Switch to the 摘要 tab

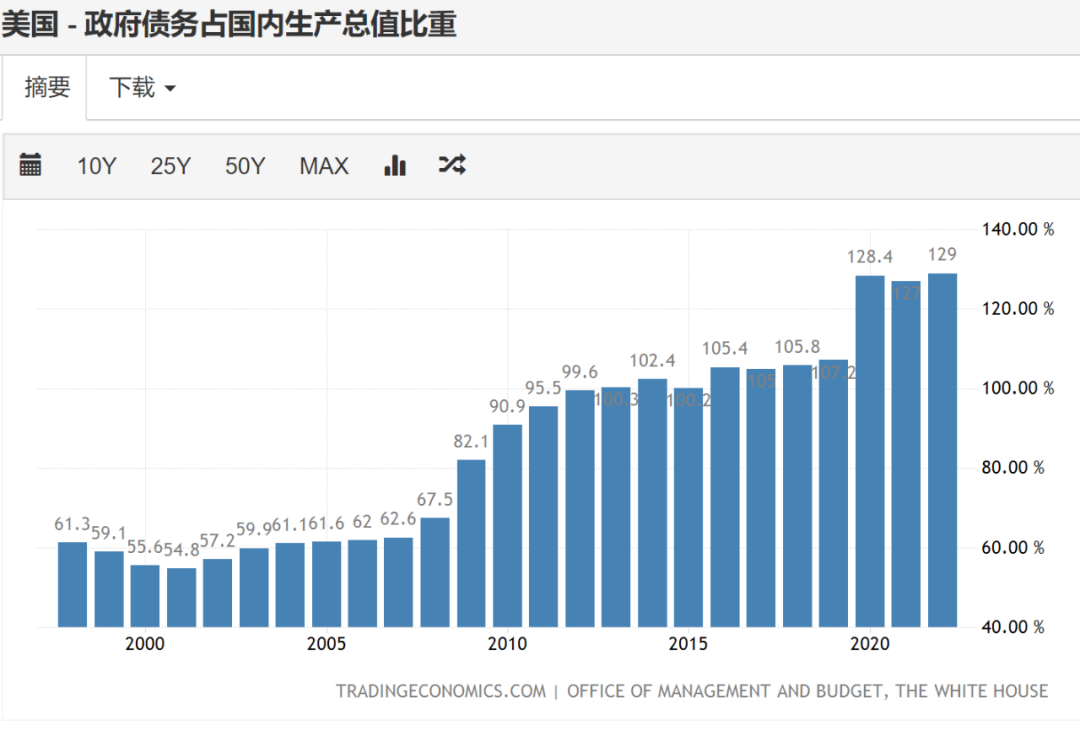click(47, 87)
